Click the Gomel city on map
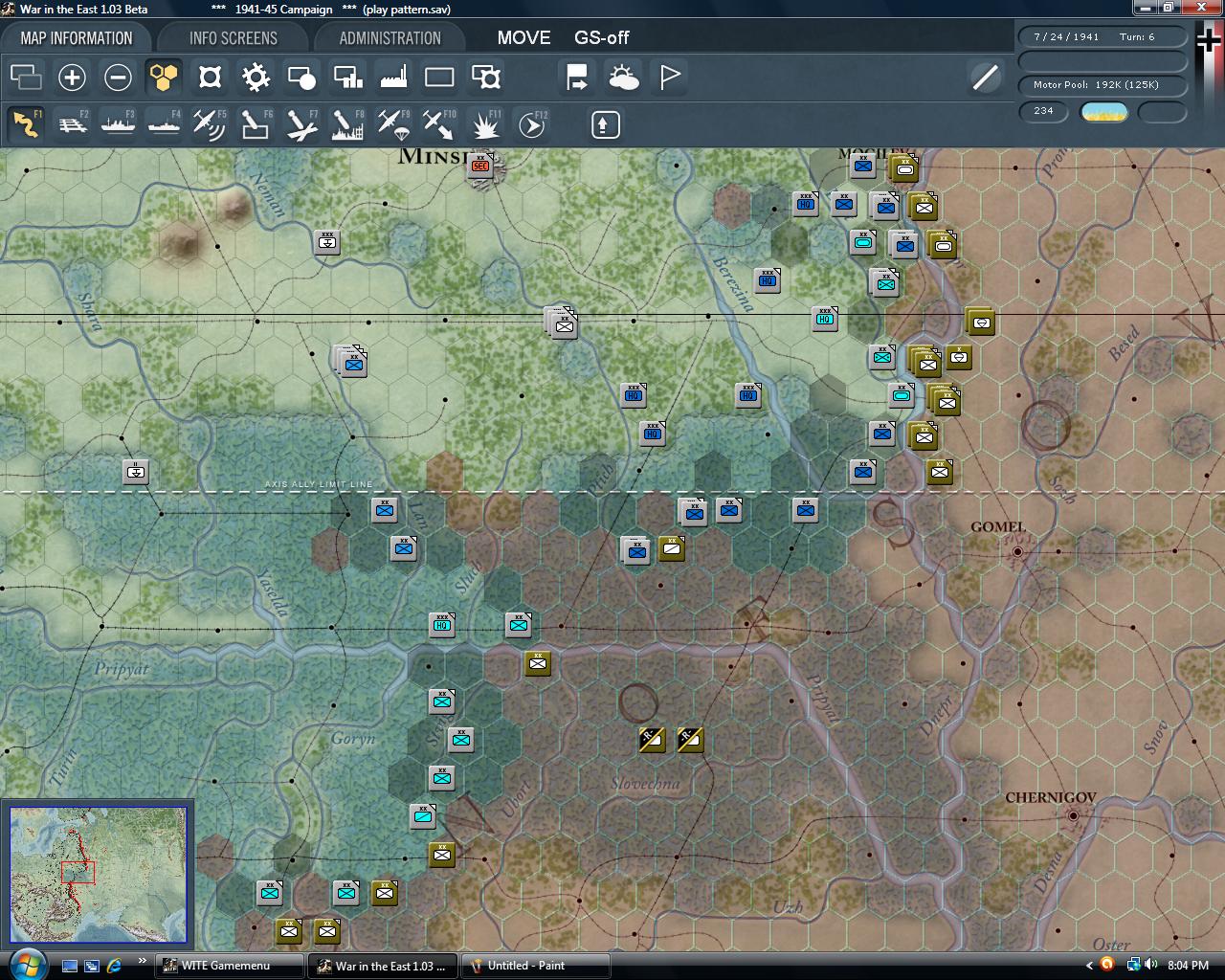The width and height of the screenshot is (1225, 980). pyautogui.click(x=1018, y=552)
